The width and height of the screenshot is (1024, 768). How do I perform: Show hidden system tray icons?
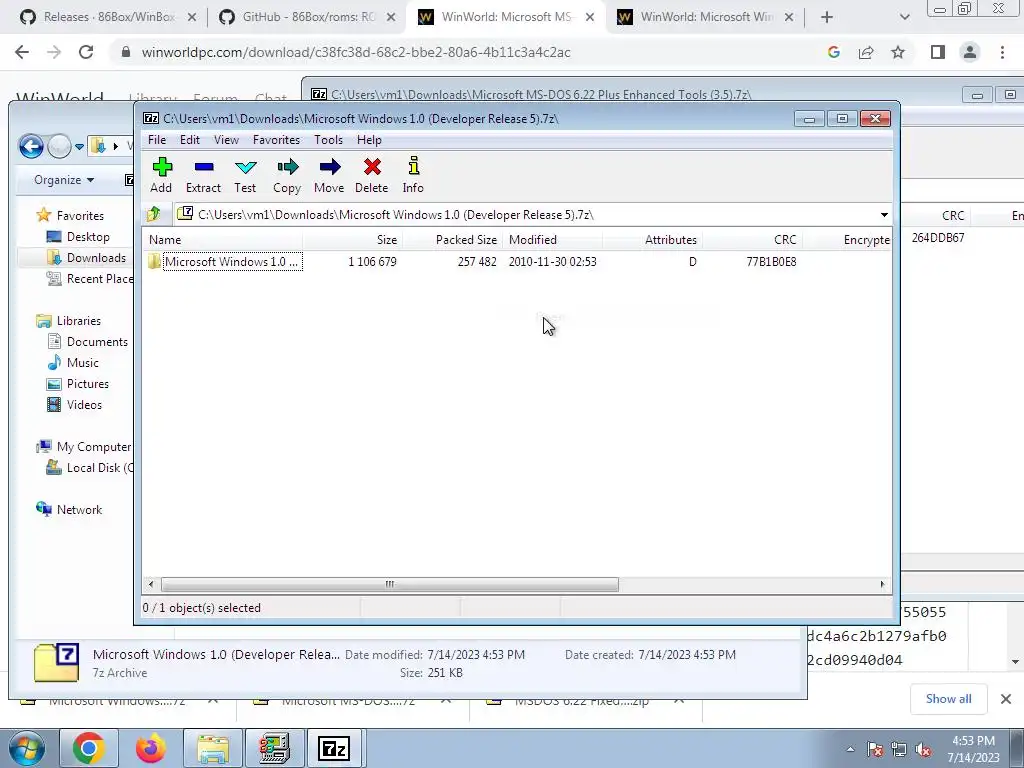click(850, 749)
